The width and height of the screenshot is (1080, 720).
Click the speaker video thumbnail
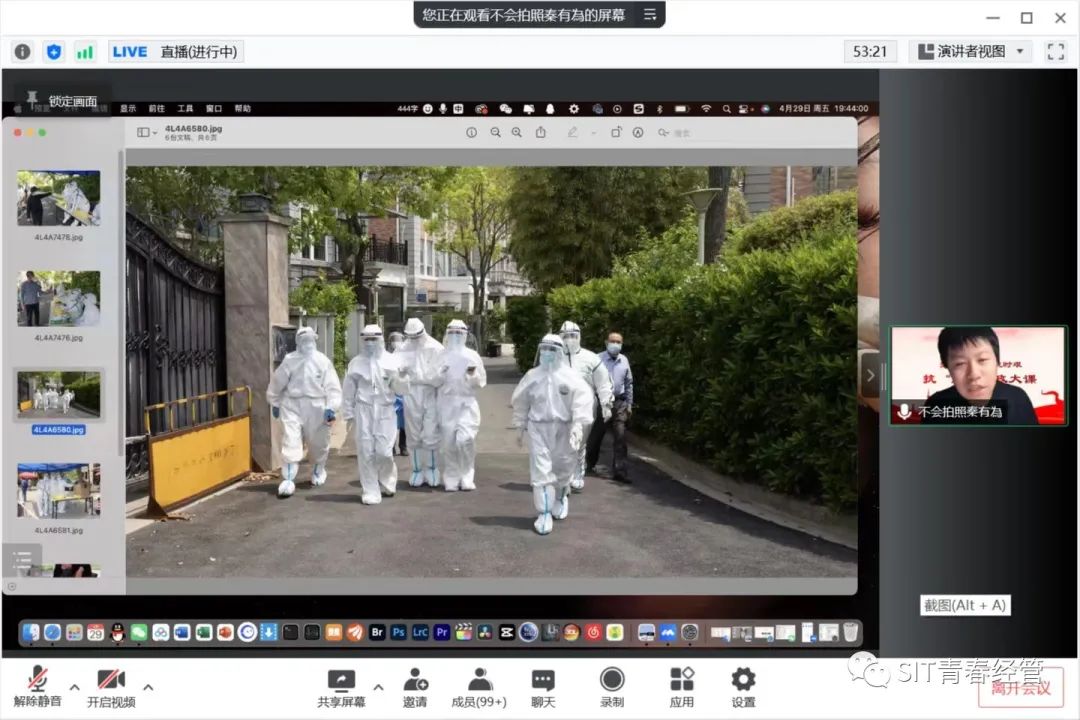click(x=978, y=375)
